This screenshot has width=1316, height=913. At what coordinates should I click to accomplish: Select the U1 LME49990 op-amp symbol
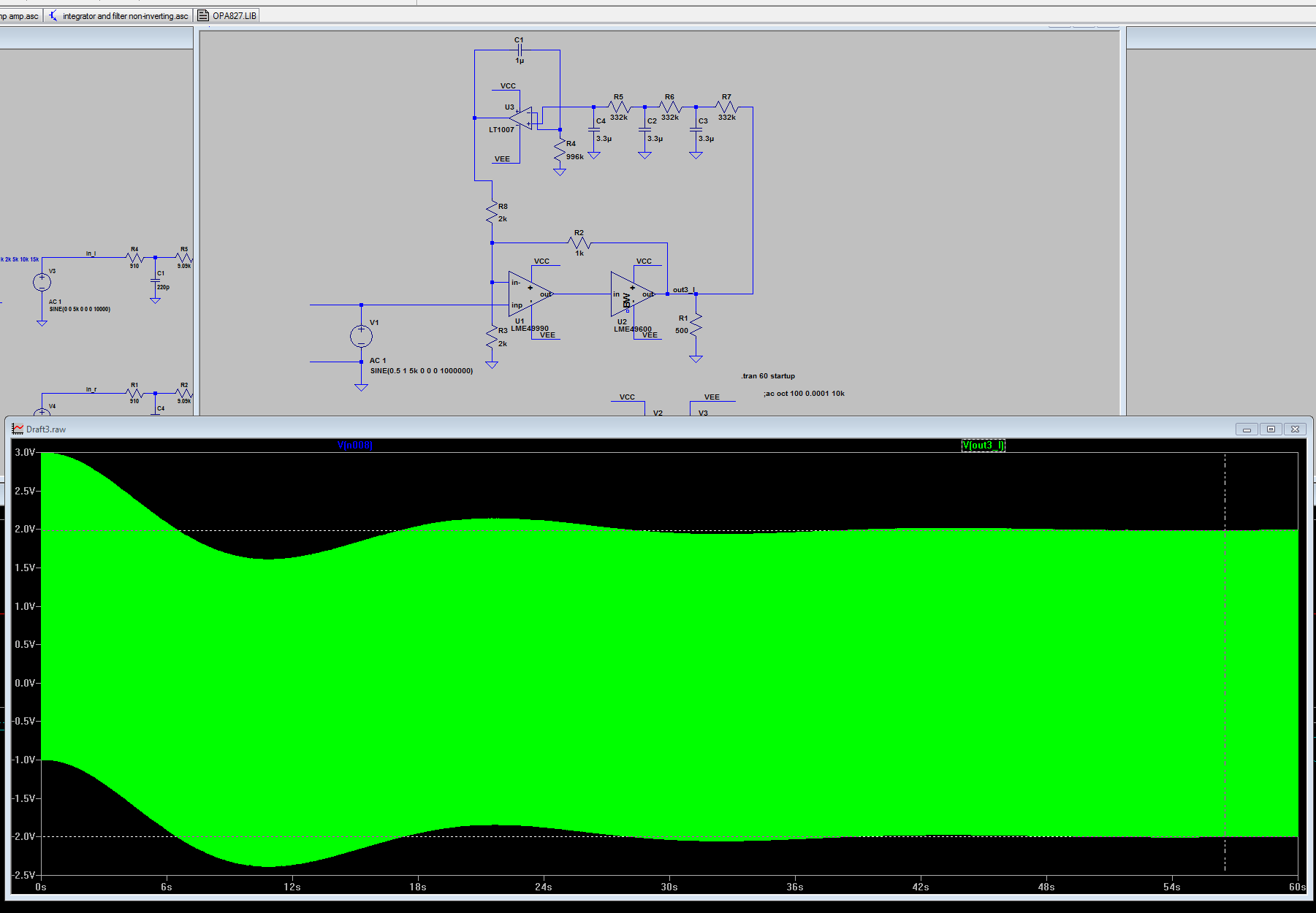click(530, 294)
